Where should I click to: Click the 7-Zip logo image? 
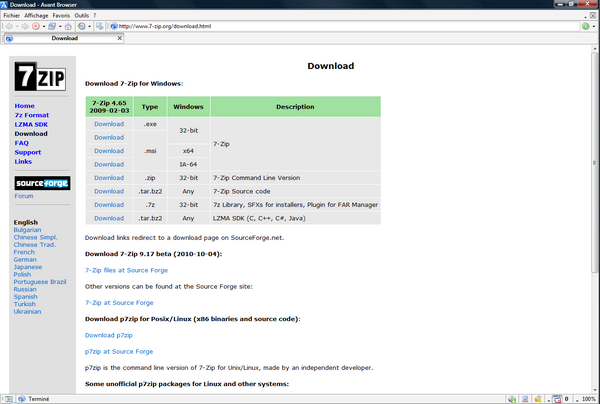click(x=40, y=76)
